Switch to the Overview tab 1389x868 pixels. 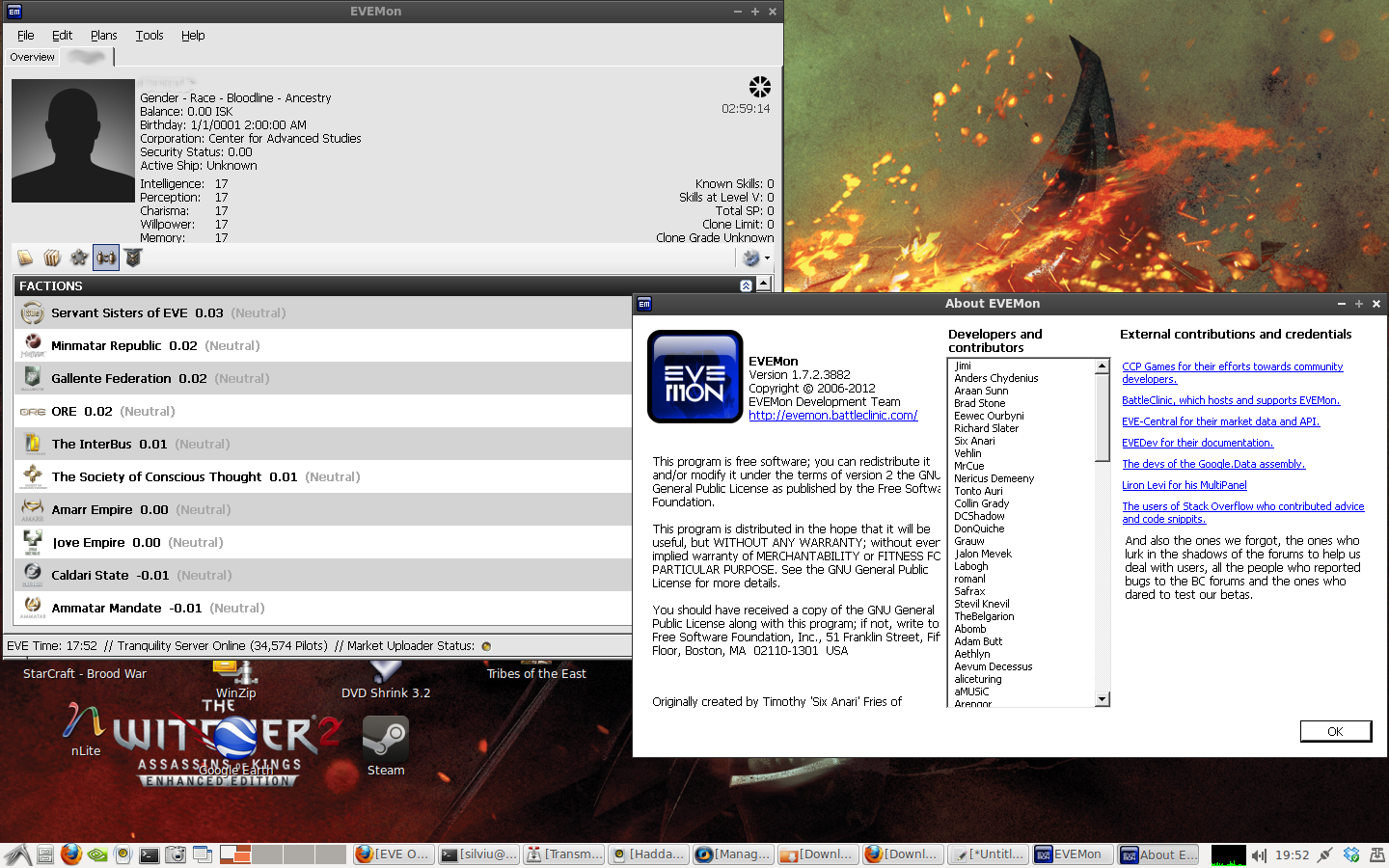32,57
